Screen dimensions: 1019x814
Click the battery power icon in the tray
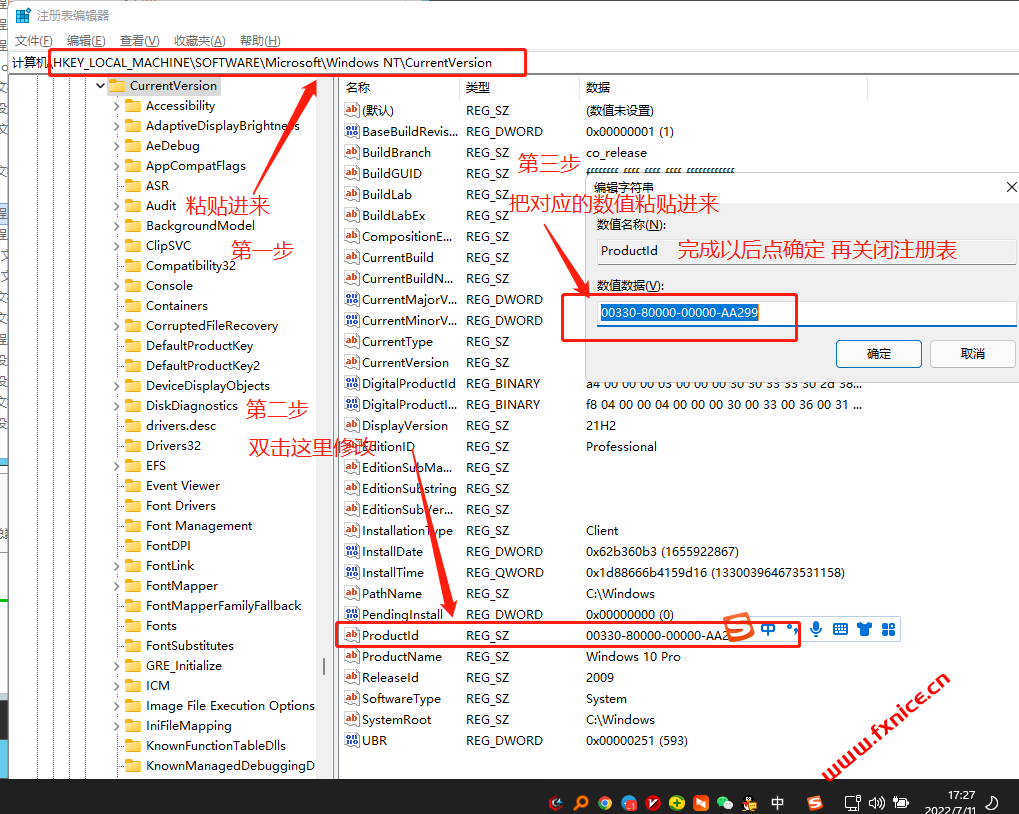tap(901, 803)
